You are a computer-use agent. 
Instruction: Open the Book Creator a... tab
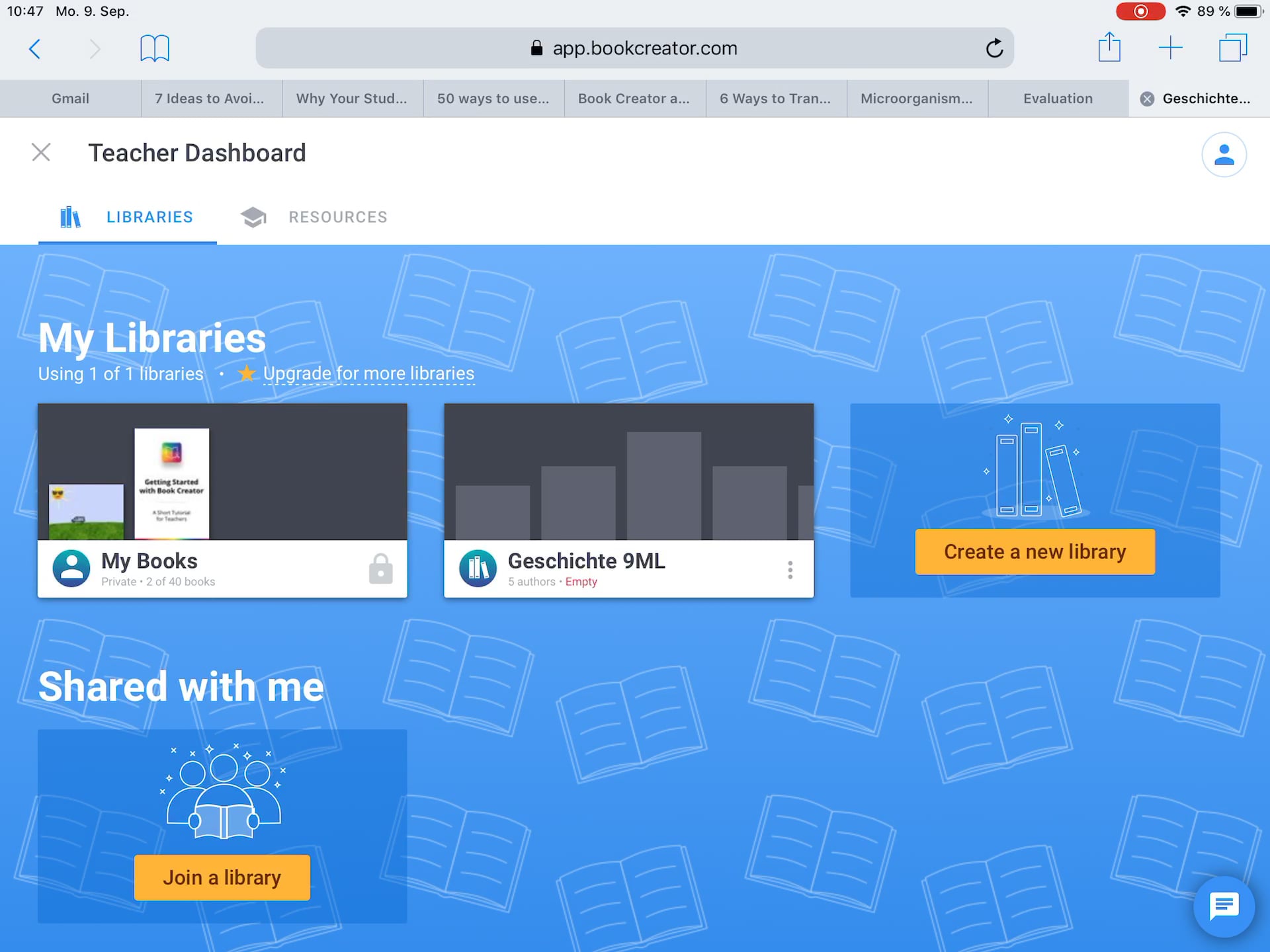point(635,99)
